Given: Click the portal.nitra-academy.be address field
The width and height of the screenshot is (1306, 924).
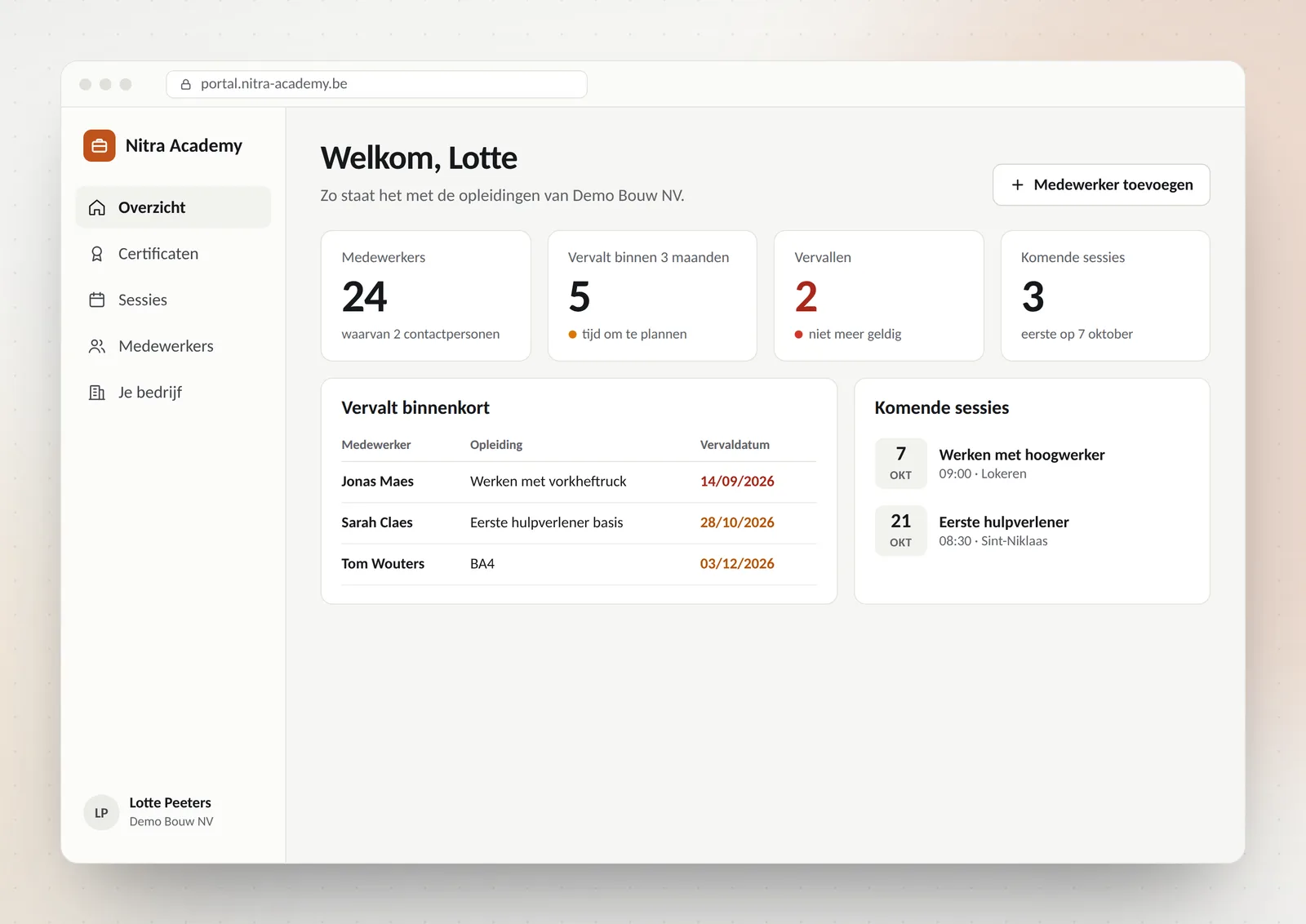Looking at the screenshot, I should click(x=376, y=84).
